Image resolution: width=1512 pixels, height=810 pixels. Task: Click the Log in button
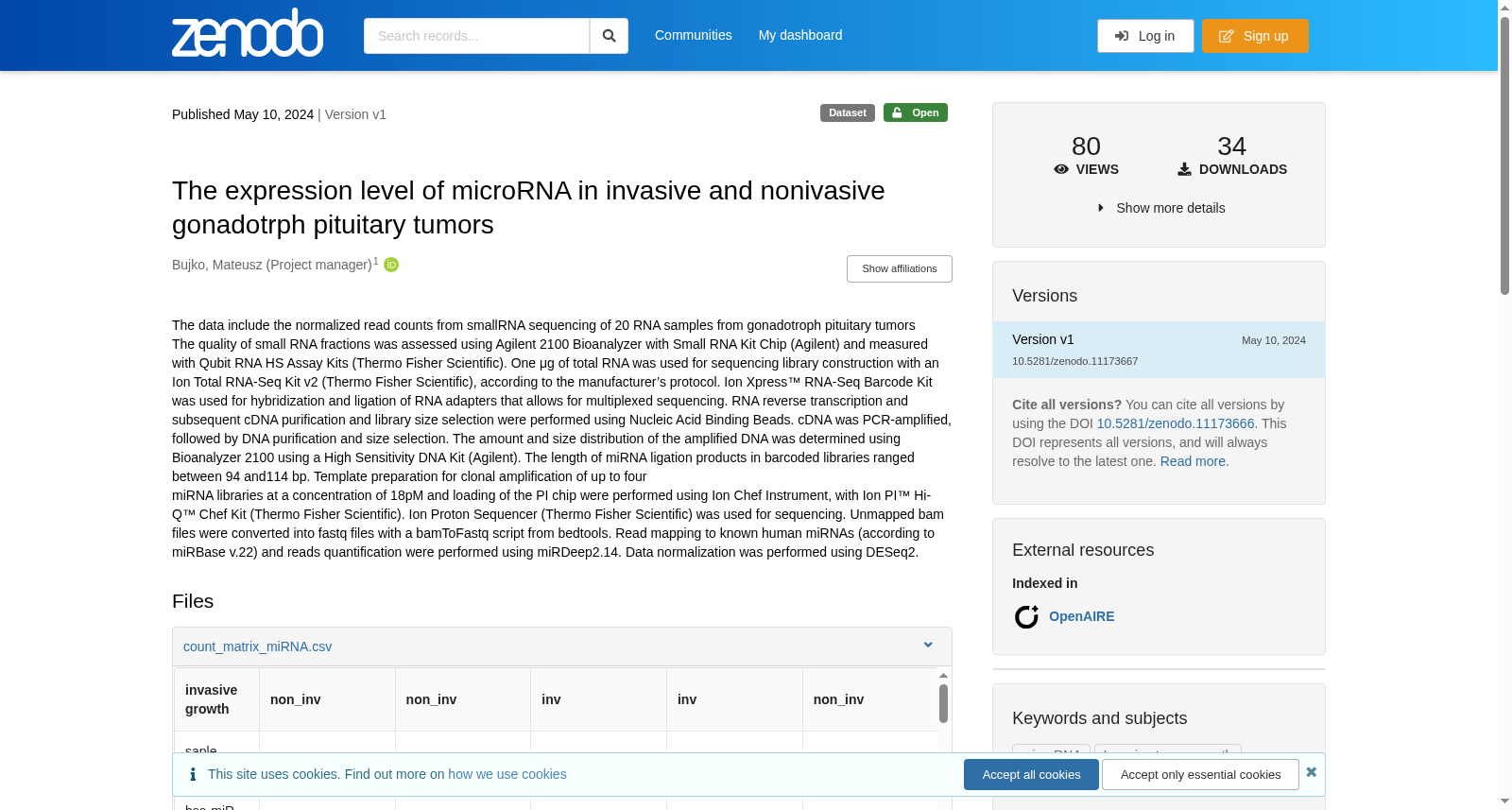[1145, 36]
